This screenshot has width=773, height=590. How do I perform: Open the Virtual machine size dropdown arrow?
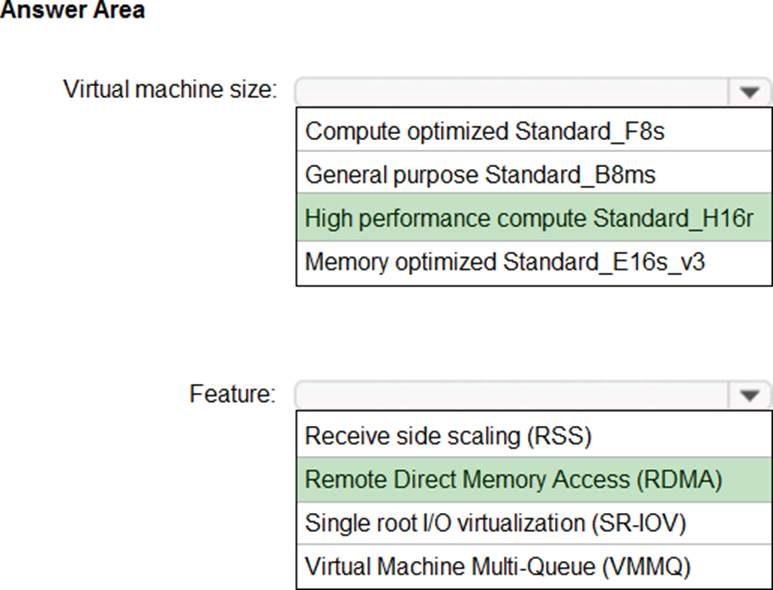[x=749, y=92]
